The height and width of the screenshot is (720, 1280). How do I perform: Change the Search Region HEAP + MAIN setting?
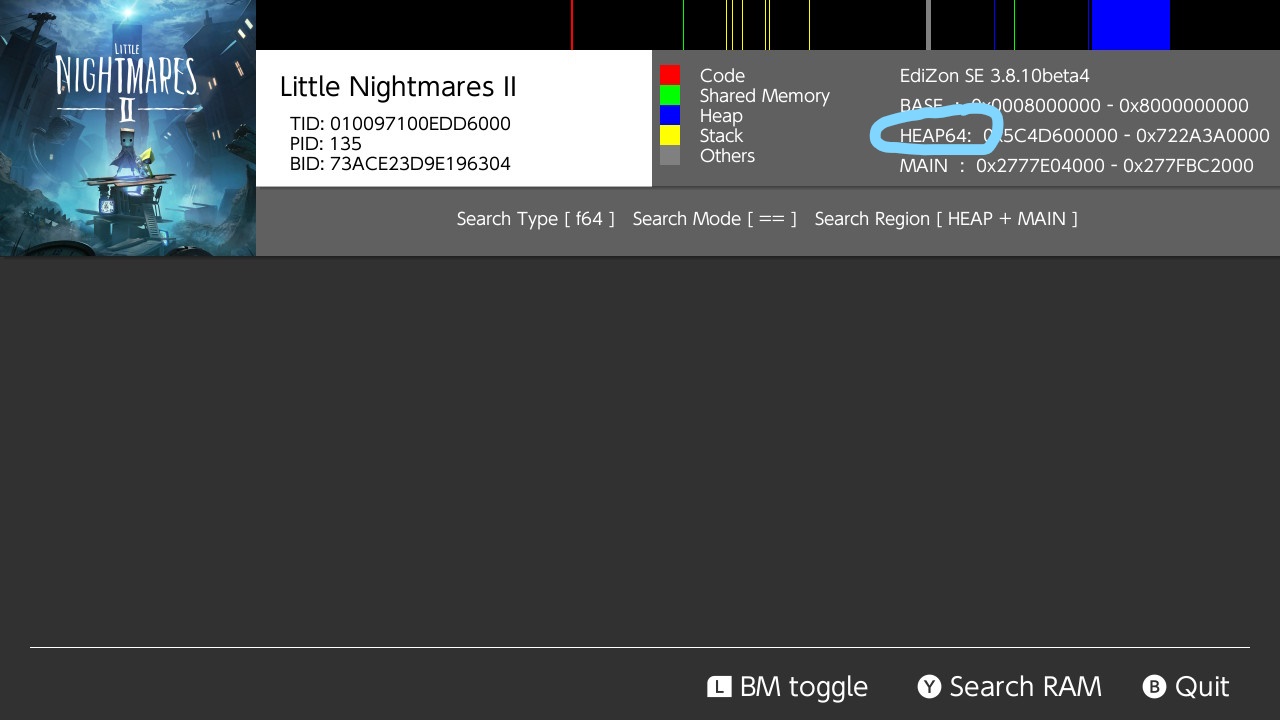click(946, 219)
